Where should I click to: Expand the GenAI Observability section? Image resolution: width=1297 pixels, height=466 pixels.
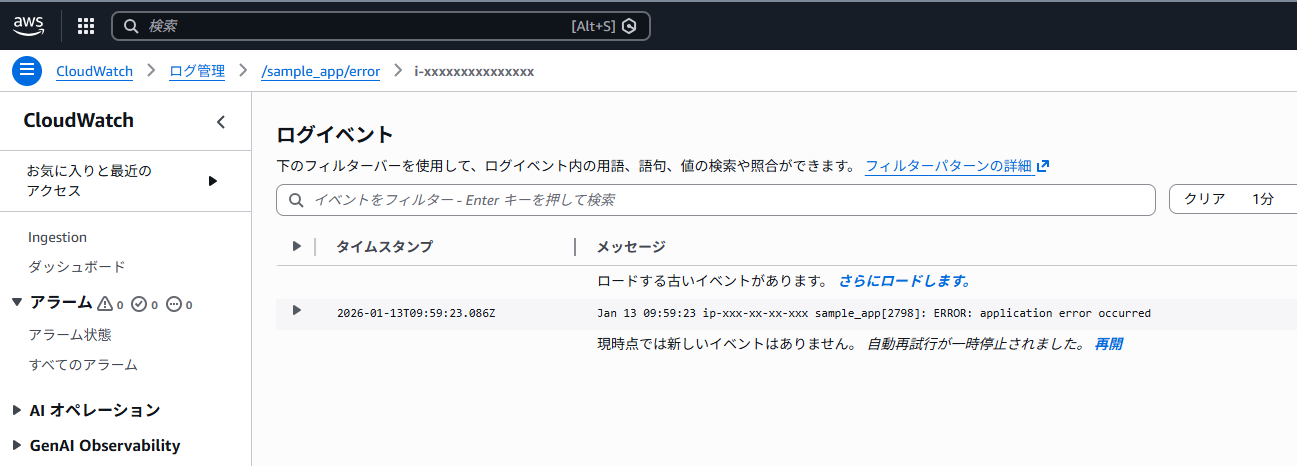16,446
